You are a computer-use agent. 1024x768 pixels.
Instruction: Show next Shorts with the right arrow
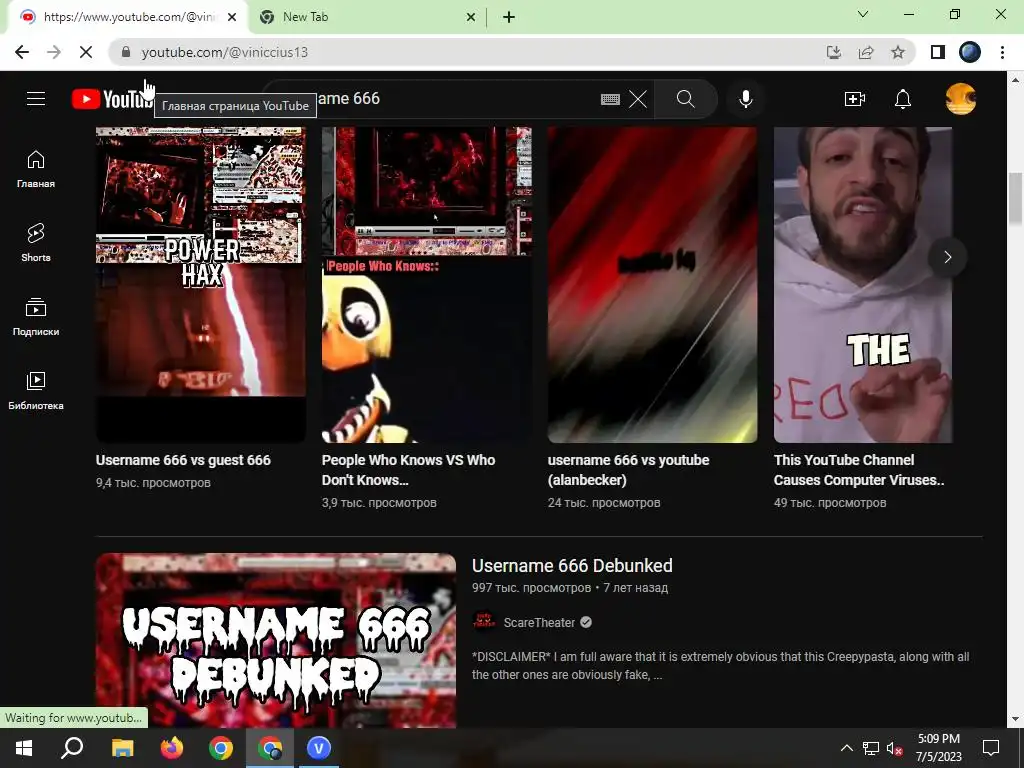pos(948,257)
